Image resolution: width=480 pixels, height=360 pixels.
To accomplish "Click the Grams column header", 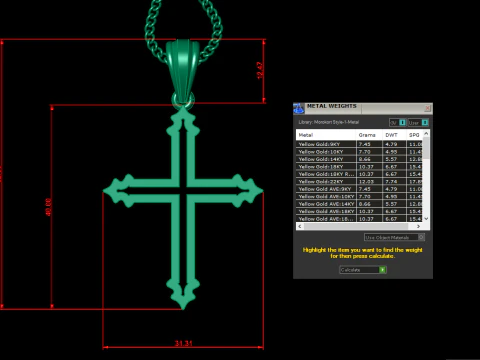I will coord(369,135).
